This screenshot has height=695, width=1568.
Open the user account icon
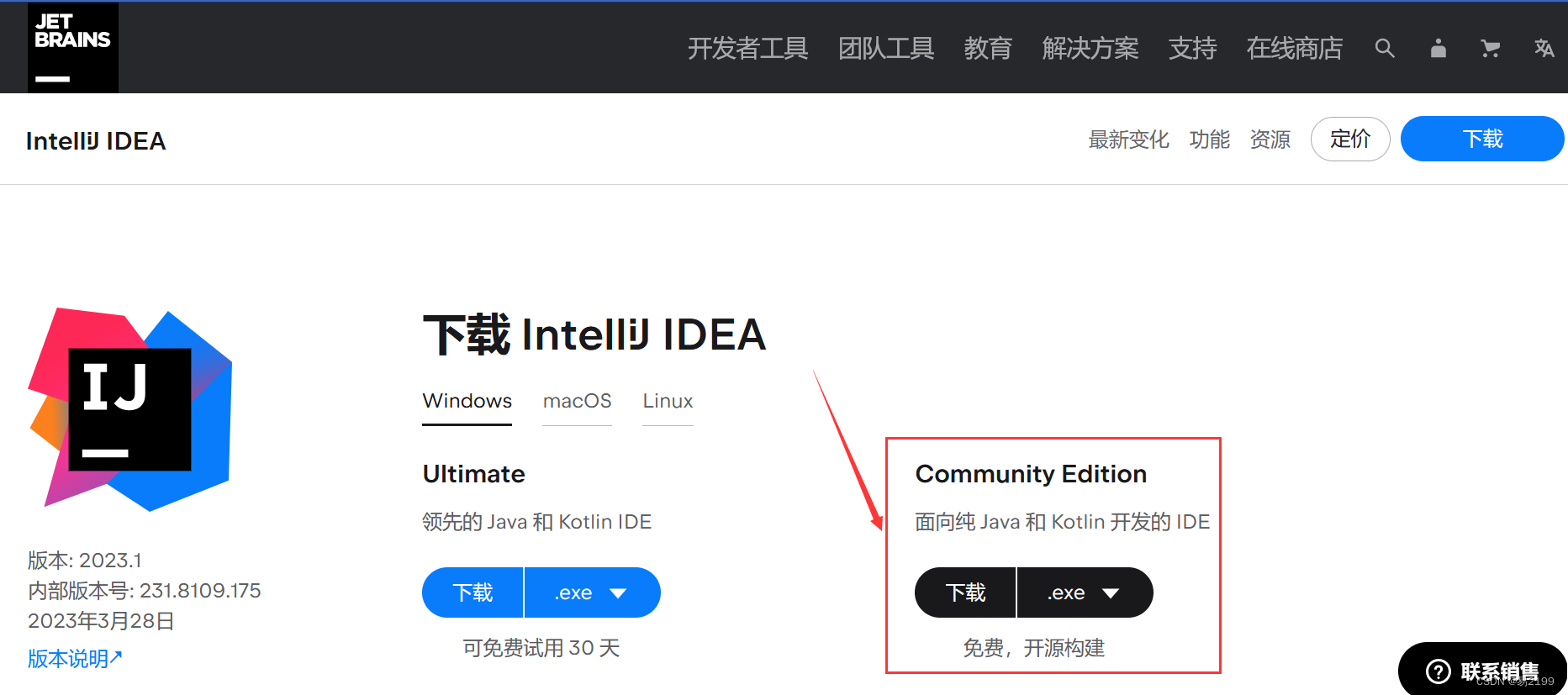(x=1439, y=49)
